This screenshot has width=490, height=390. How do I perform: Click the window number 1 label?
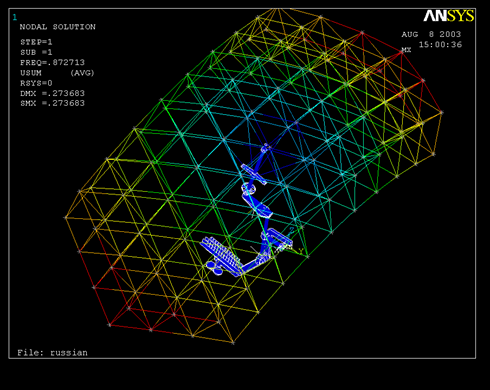tap(15, 17)
